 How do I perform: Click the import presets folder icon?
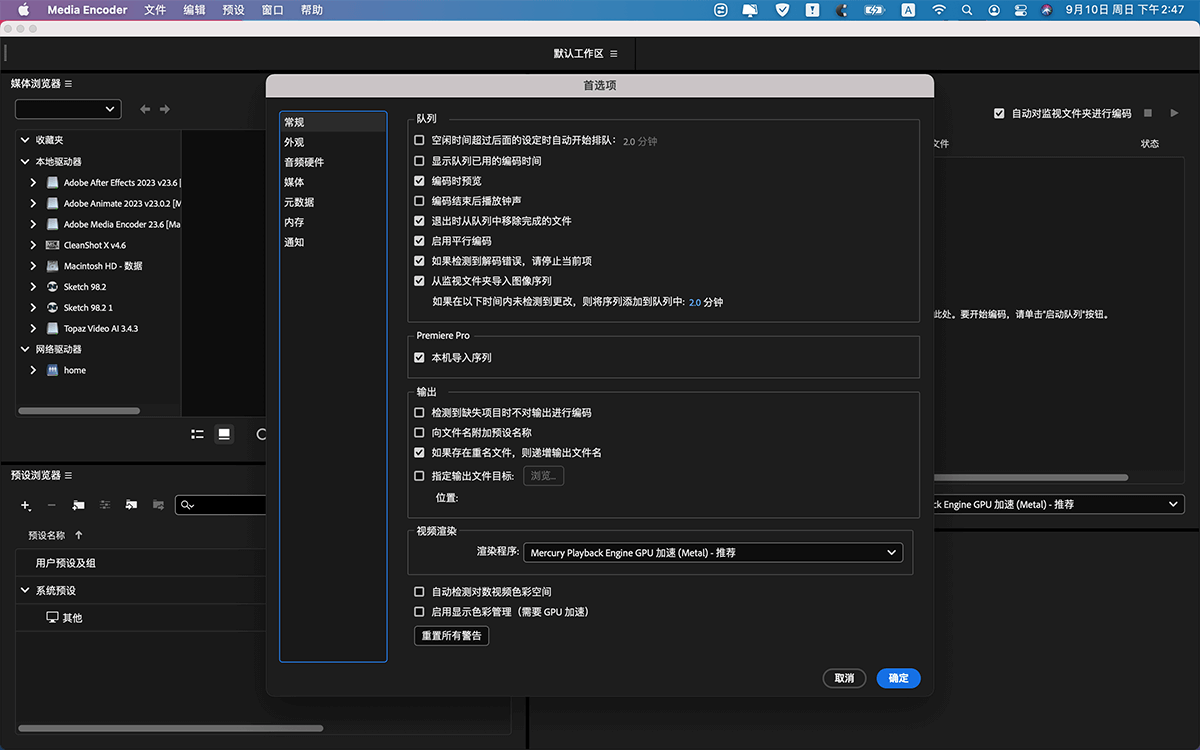click(x=131, y=506)
